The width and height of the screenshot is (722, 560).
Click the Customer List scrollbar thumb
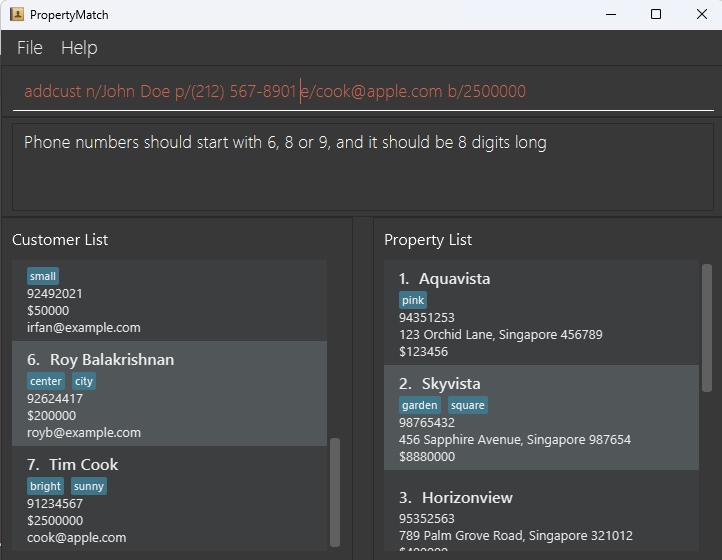coord(335,492)
